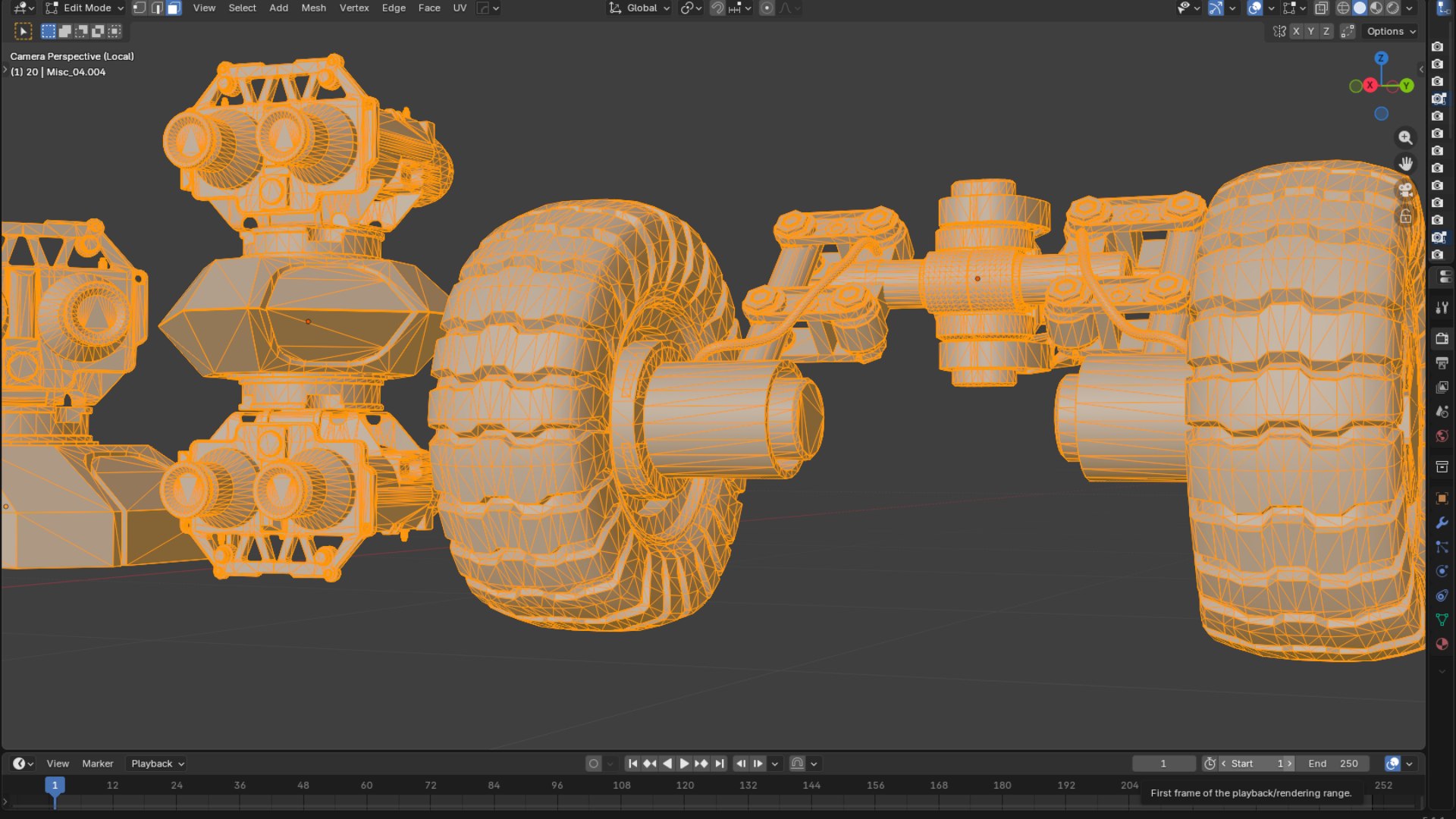Play the animation forward
Screen dimensions: 1456x819
tap(684, 764)
